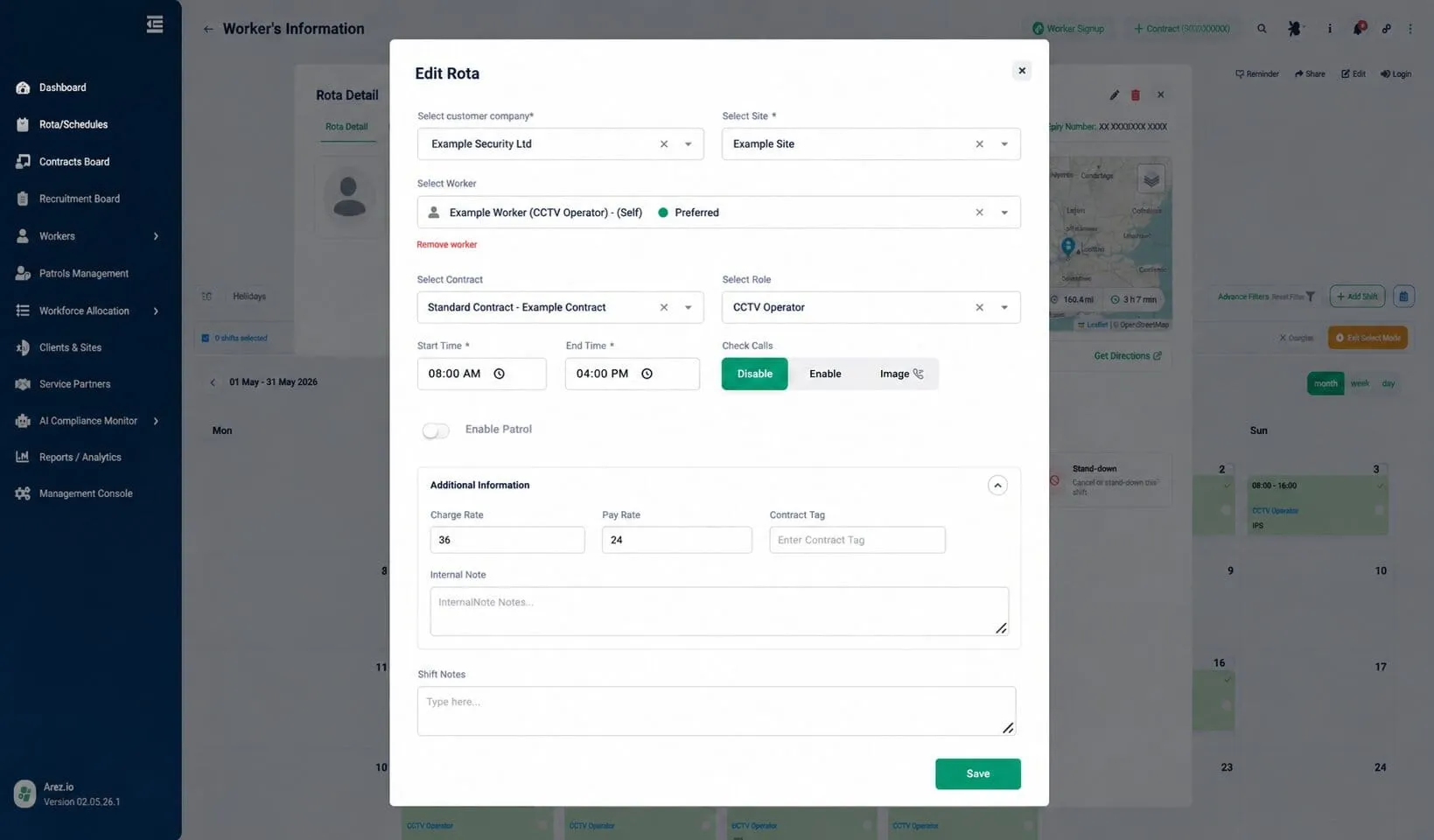Open the customer company dropdown arrow

[x=689, y=144]
